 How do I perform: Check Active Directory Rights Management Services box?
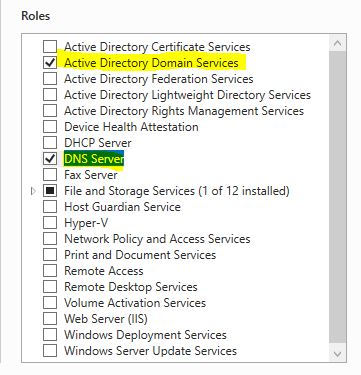50,111
